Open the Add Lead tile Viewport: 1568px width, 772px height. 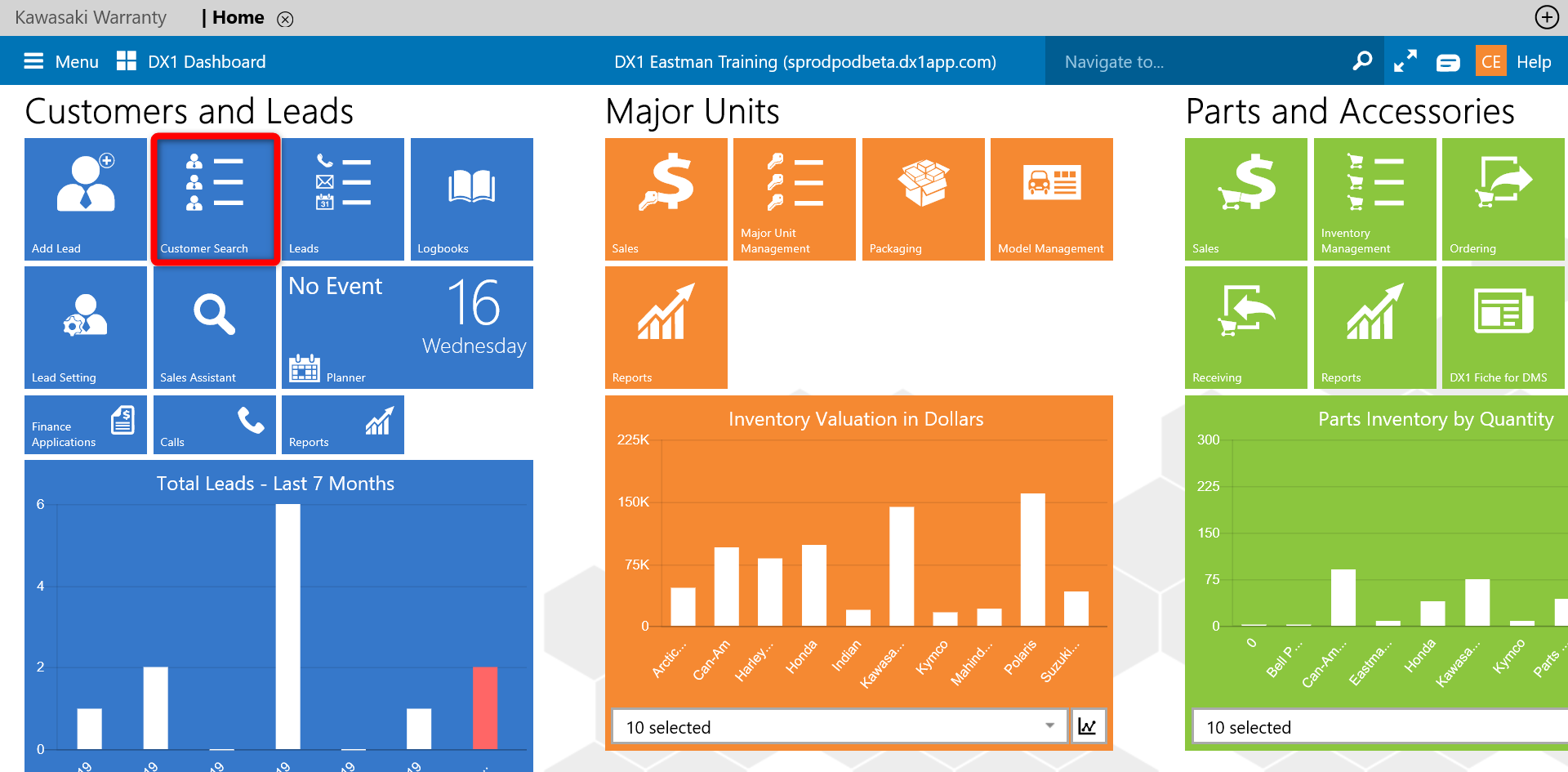(x=86, y=199)
